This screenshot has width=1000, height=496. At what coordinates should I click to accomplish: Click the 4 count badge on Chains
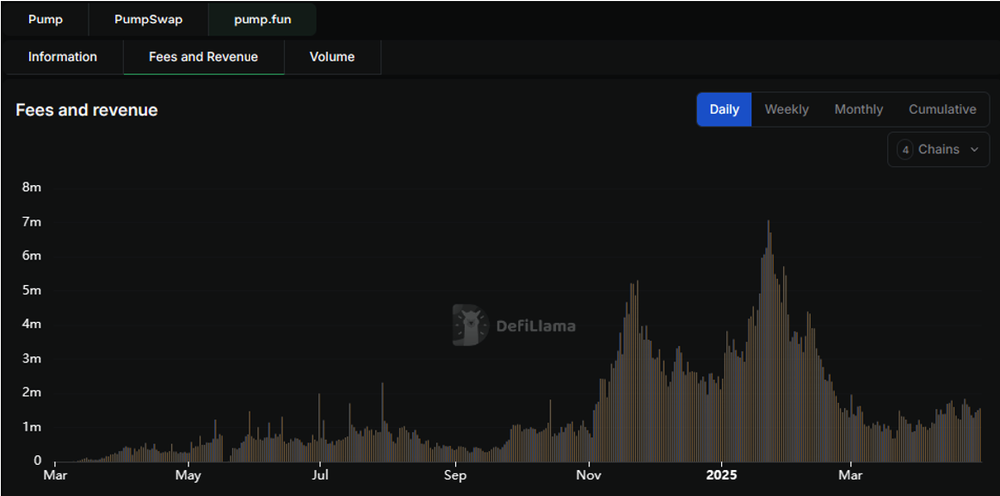point(904,149)
